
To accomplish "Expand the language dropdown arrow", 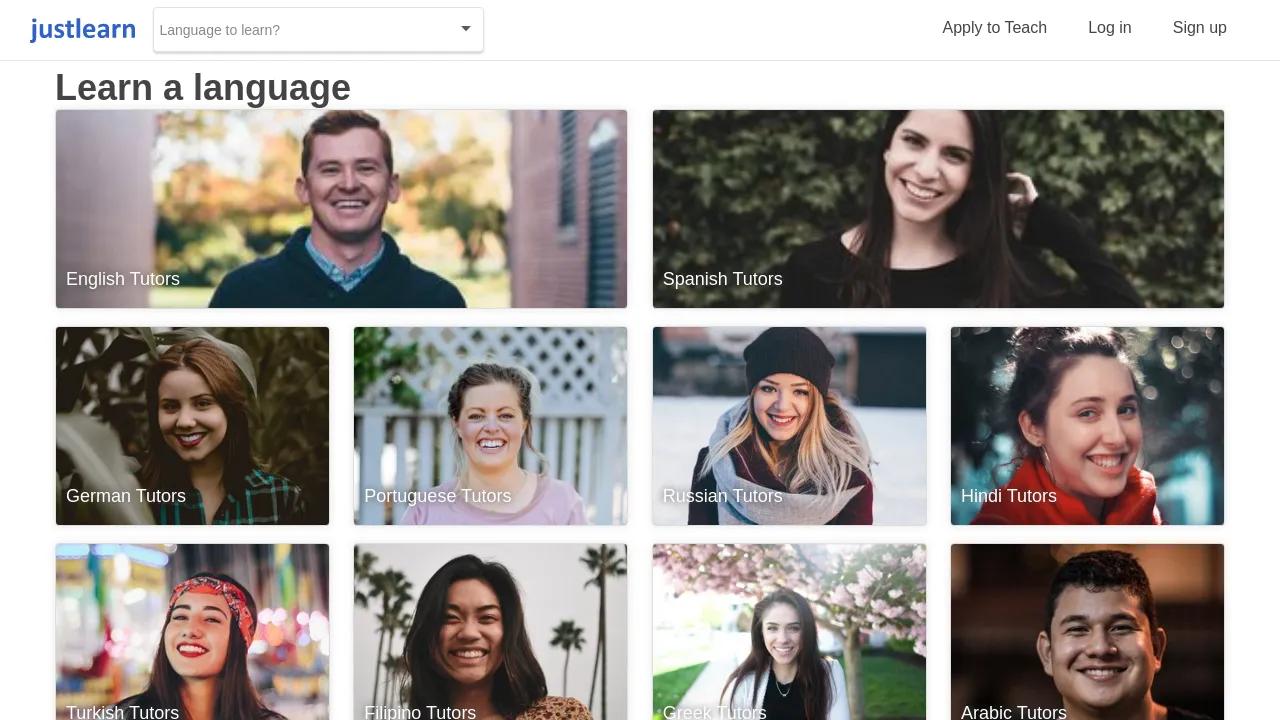I will tap(466, 29).
